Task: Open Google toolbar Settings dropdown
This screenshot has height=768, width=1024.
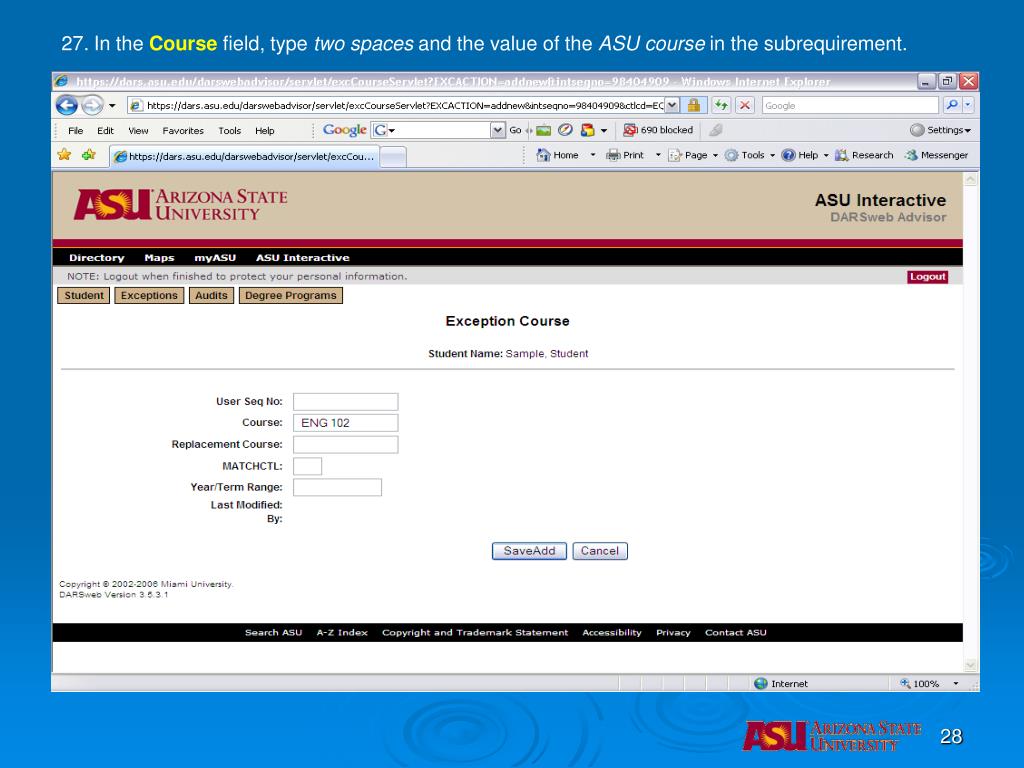Action: tap(940, 130)
